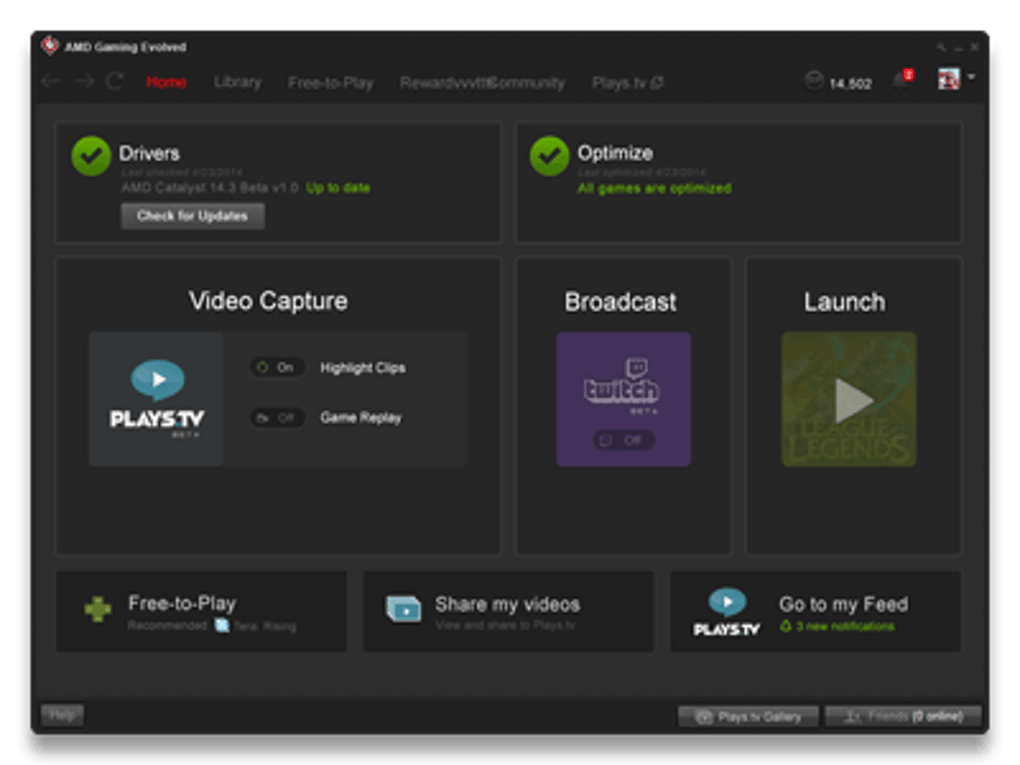Click the AMD Catalyst driver version text

(x=209, y=188)
